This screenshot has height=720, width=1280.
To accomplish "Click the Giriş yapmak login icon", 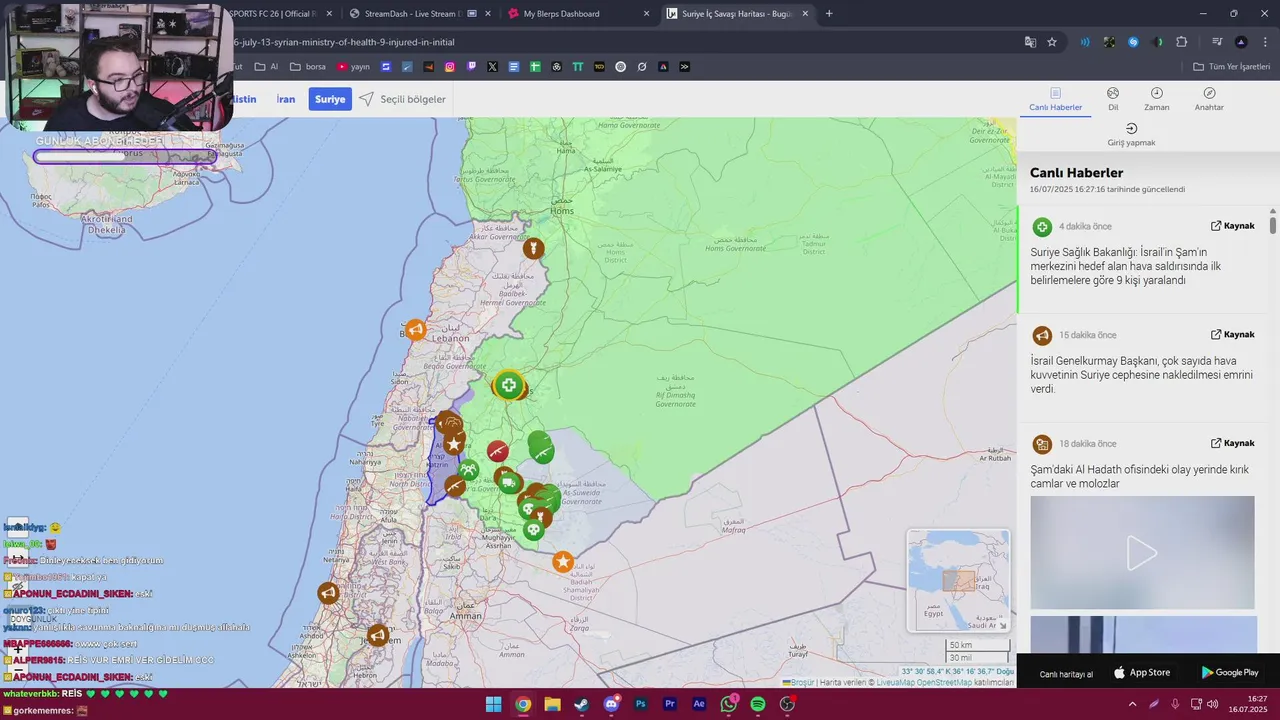I will click(x=1131, y=128).
